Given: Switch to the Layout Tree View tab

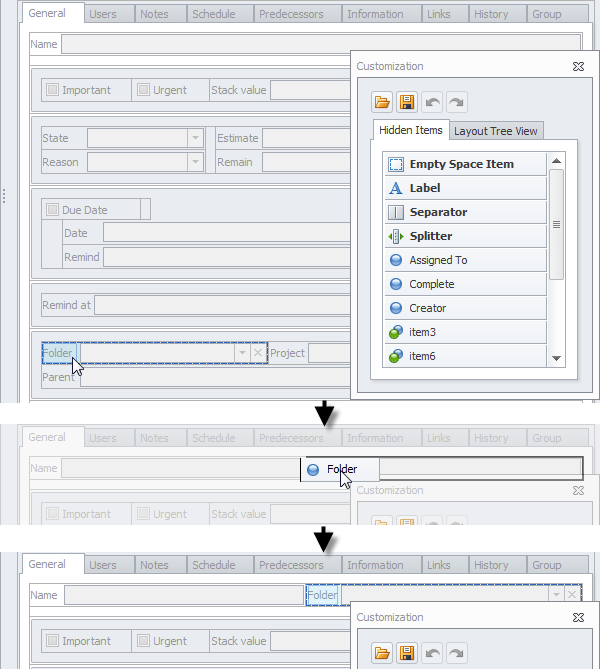Looking at the screenshot, I should pyautogui.click(x=495, y=131).
